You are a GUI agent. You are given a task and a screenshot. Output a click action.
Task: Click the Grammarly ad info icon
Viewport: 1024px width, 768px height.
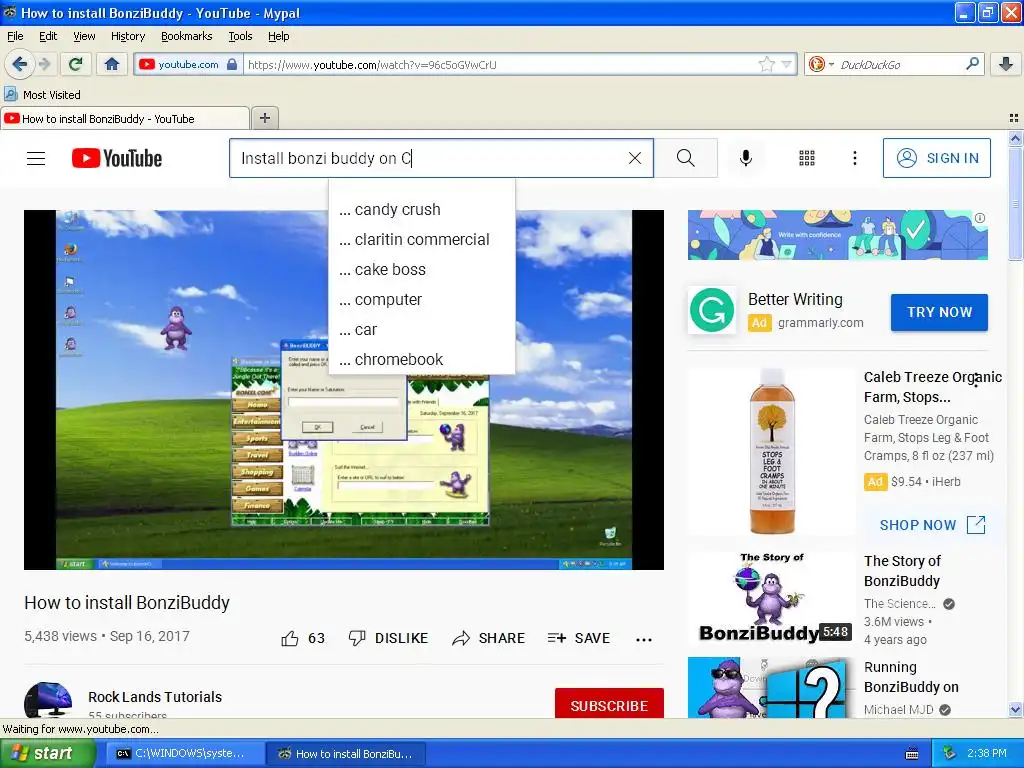[x=980, y=218]
